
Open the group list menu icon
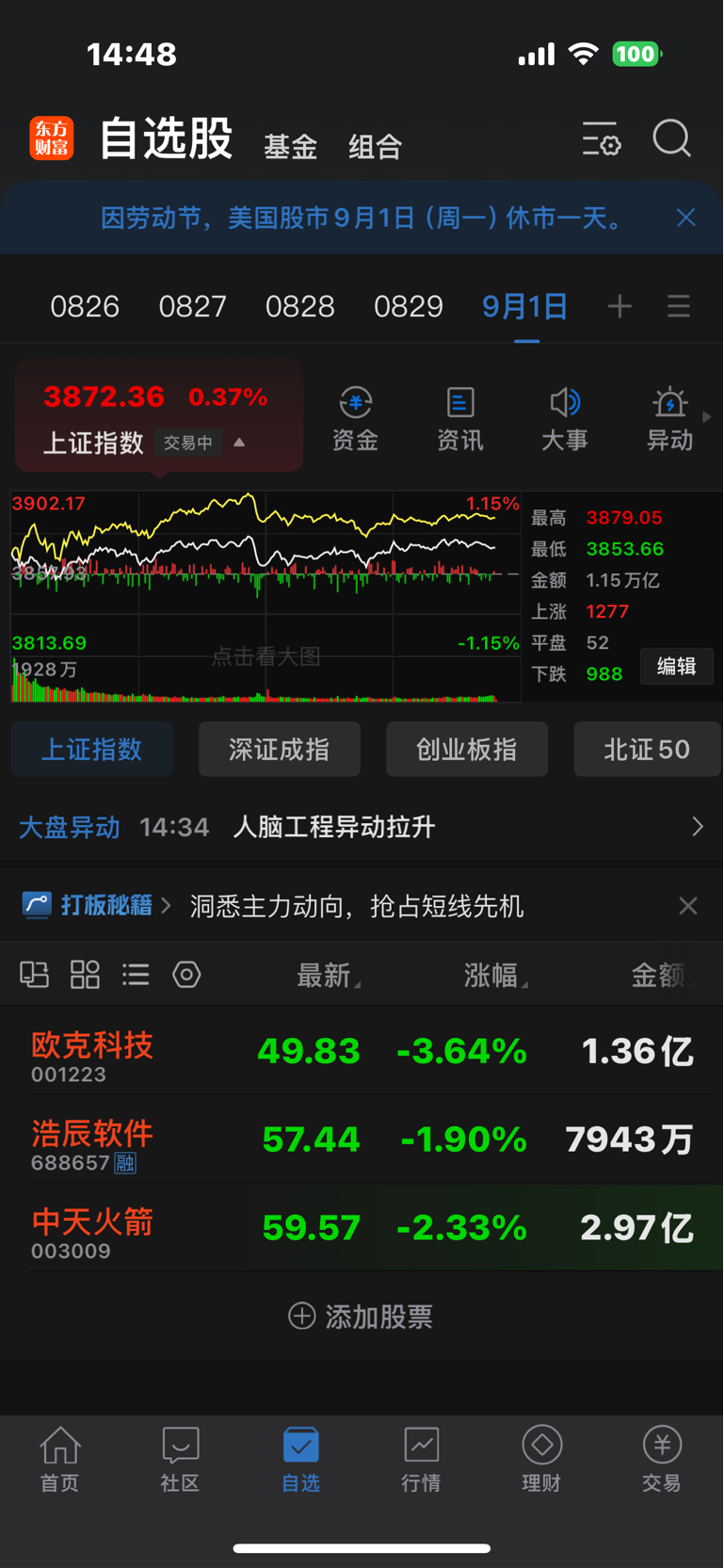679,306
